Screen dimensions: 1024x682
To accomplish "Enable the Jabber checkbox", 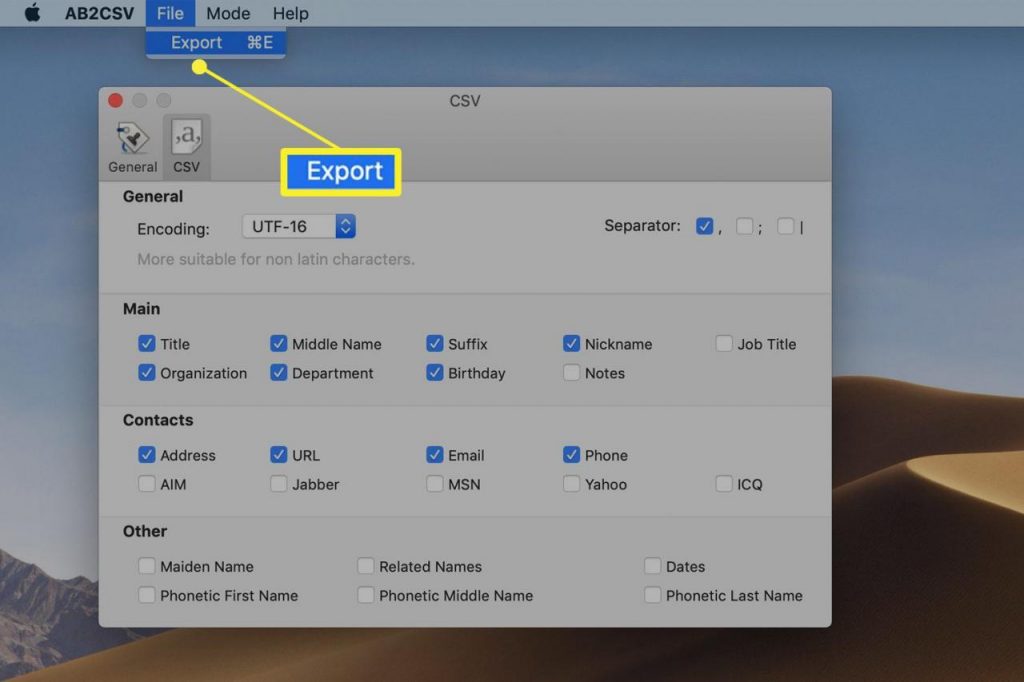I will [x=279, y=484].
